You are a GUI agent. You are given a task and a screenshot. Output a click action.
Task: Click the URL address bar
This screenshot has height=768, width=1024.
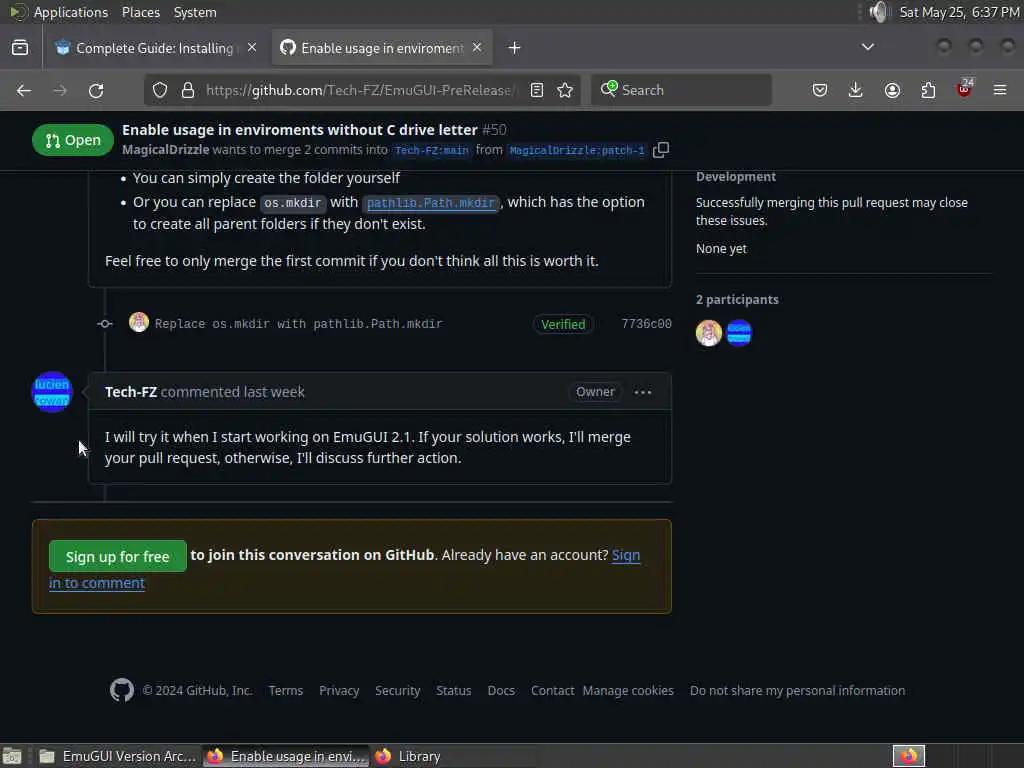[x=361, y=90]
